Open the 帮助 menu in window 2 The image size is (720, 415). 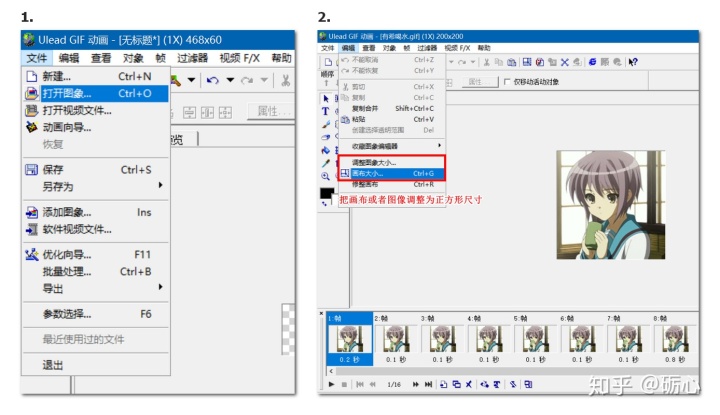click(484, 48)
